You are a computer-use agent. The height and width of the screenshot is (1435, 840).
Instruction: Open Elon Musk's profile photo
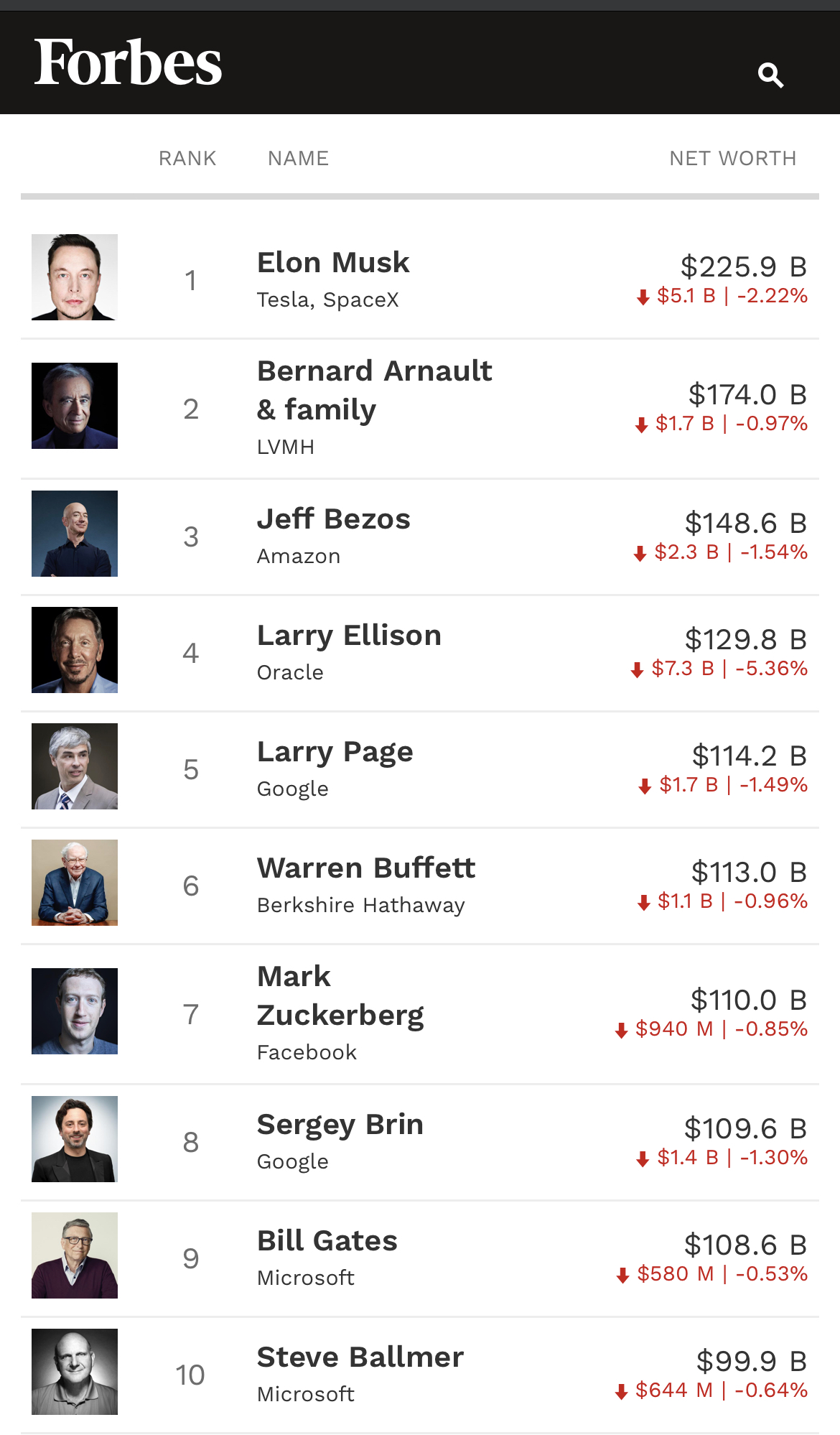point(75,277)
